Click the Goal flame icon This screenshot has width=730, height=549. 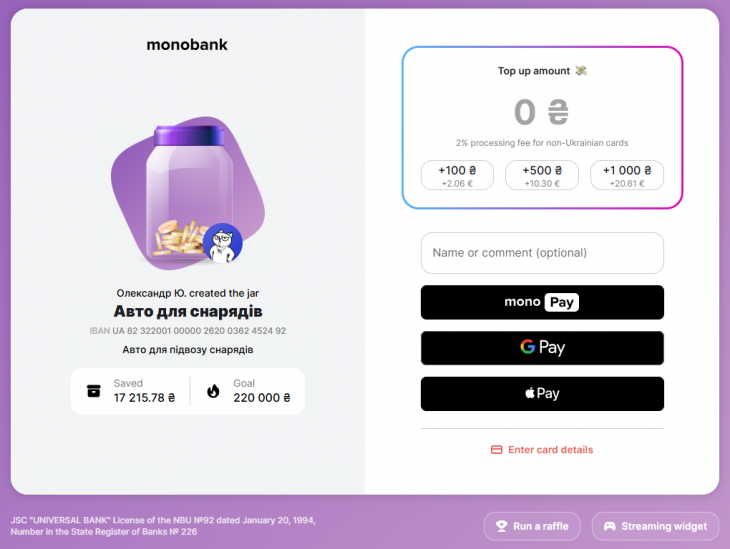click(213, 391)
